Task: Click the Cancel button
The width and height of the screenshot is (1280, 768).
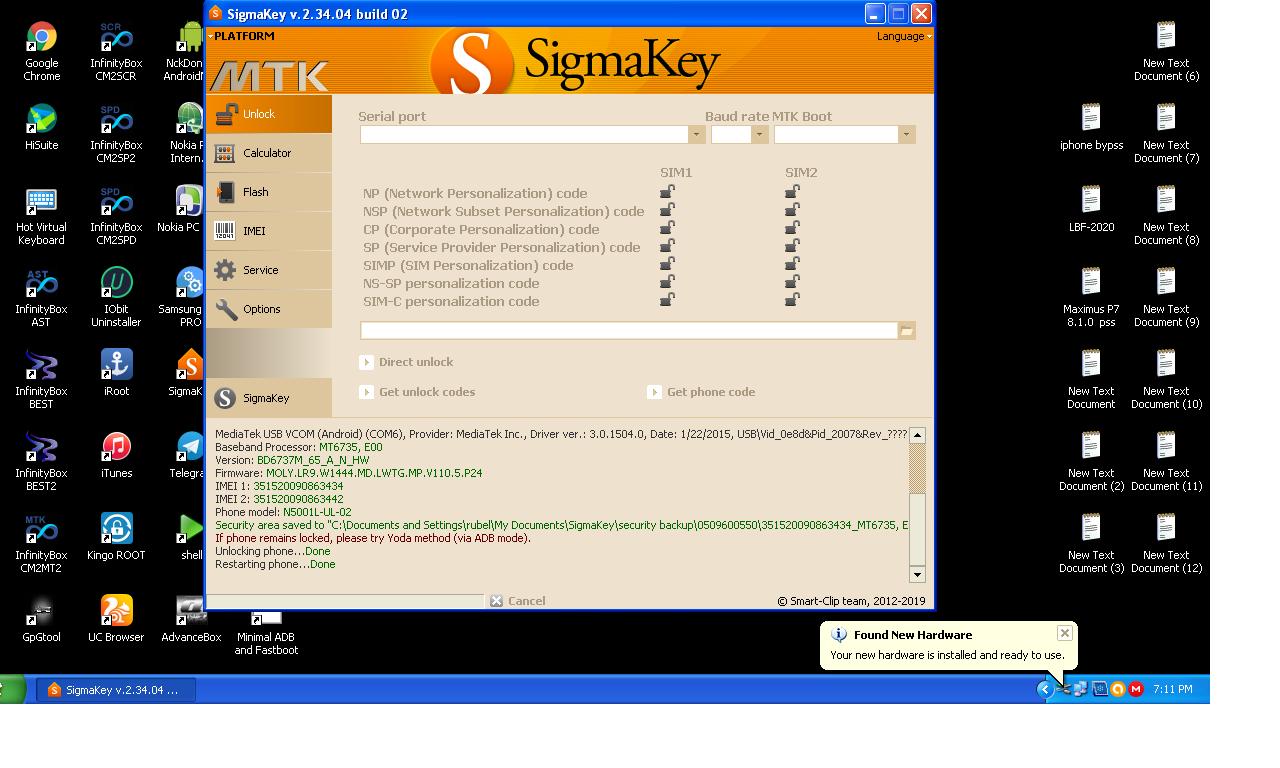Action: (518, 601)
